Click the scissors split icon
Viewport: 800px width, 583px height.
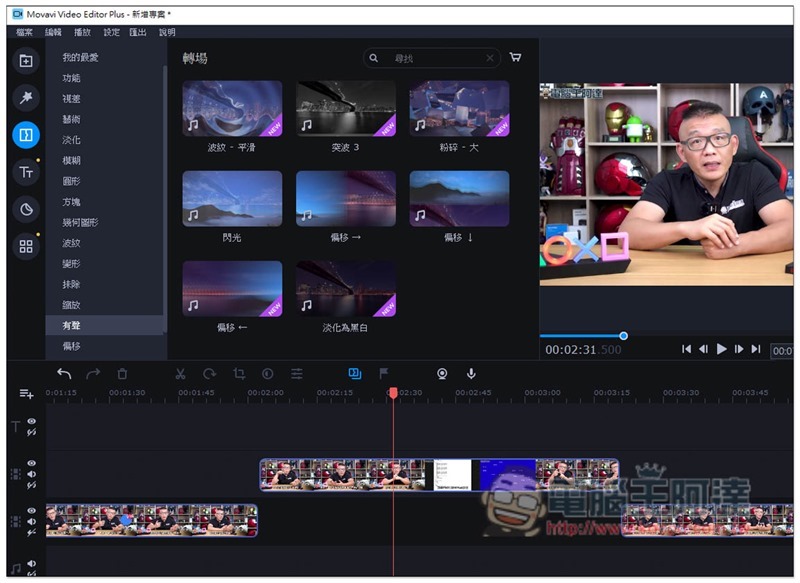point(180,374)
